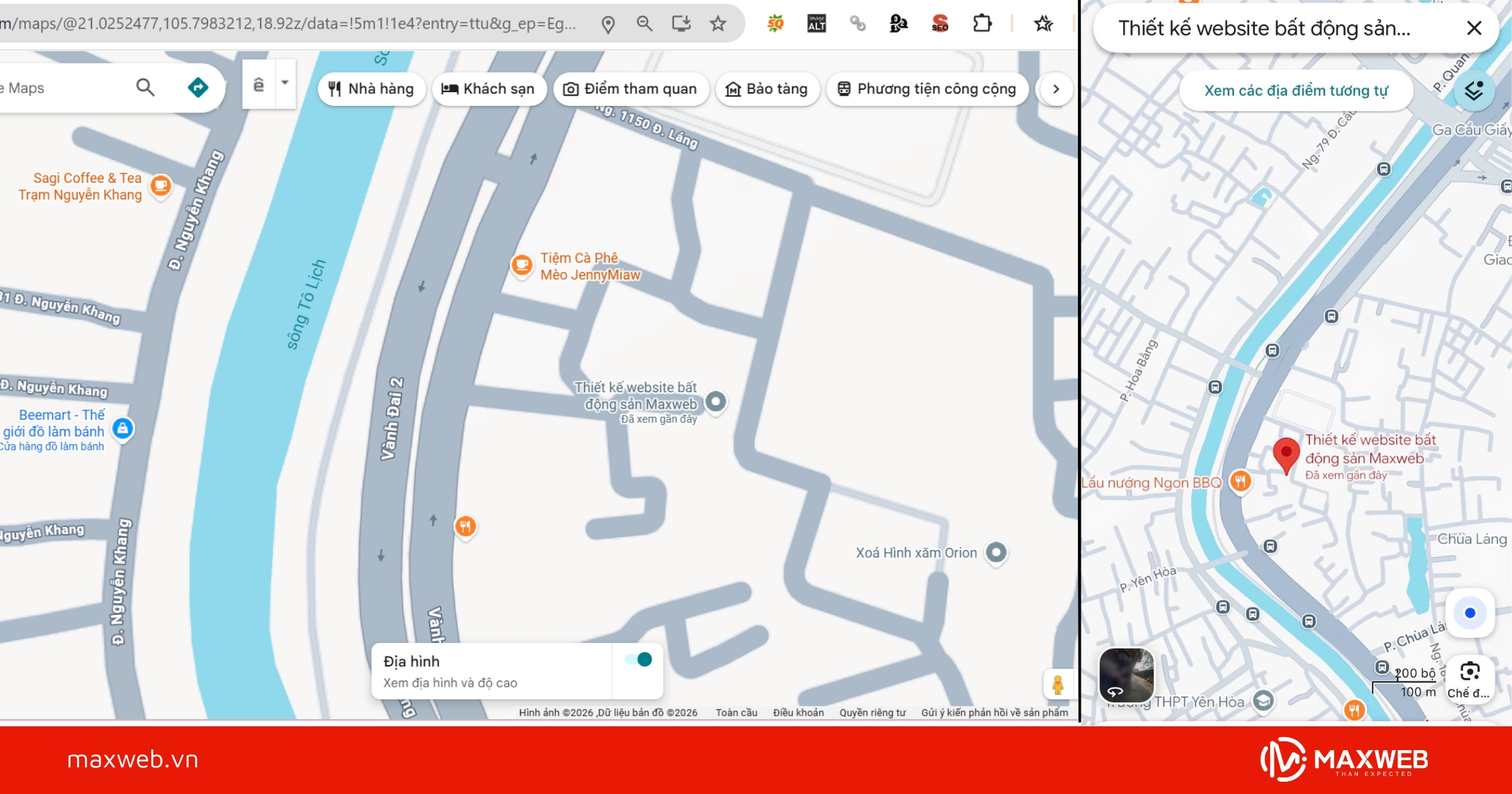Select the Nhà hàng category chip
Screen dimensions: 1512x794
click(x=372, y=89)
